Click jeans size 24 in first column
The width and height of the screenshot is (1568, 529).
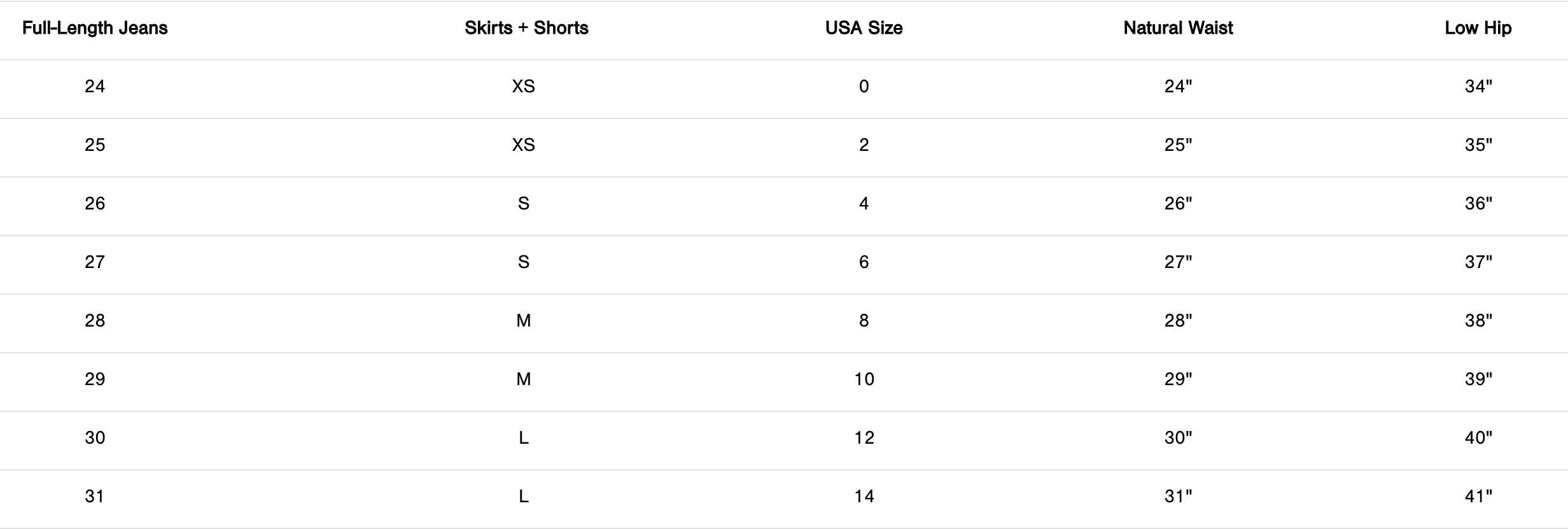coord(95,87)
